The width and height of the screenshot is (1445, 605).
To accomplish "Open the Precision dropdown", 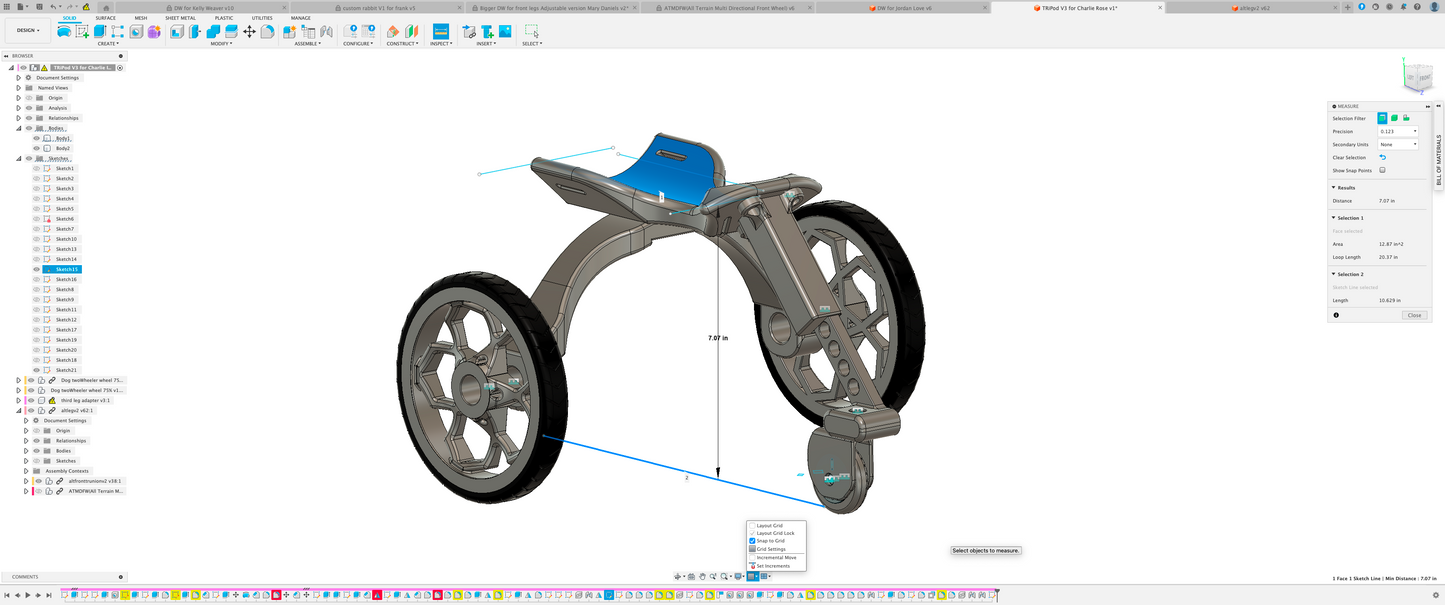I will coord(1398,131).
